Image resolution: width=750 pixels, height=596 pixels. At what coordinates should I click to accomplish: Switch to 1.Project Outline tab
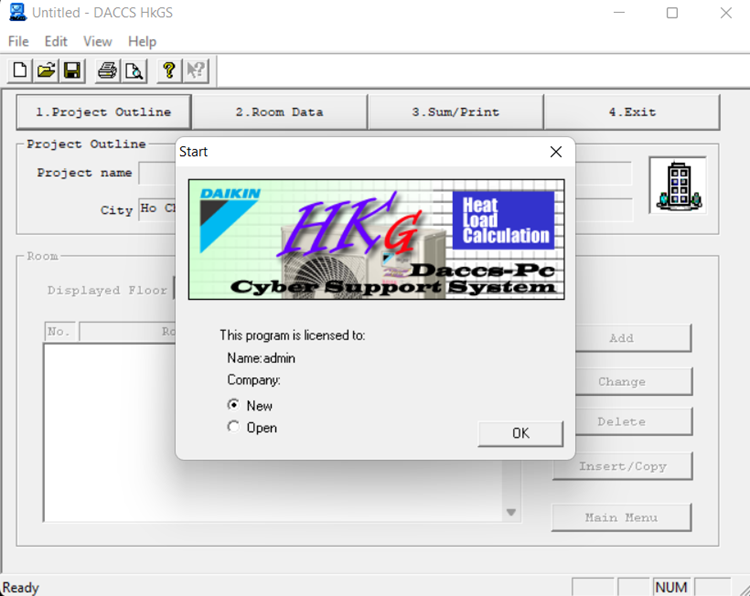click(x=103, y=112)
